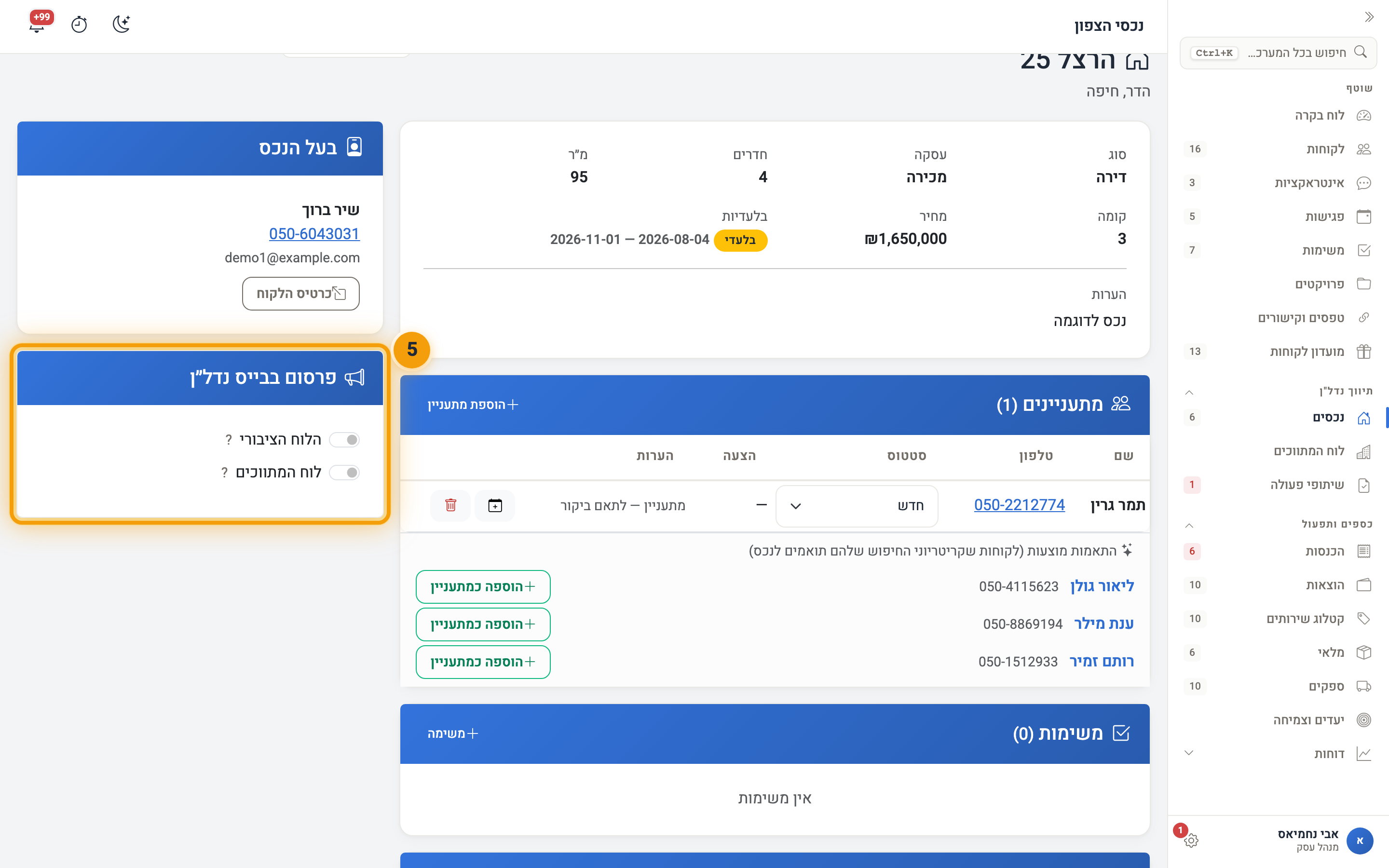Click the search magnifier icon

click(1360, 52)
